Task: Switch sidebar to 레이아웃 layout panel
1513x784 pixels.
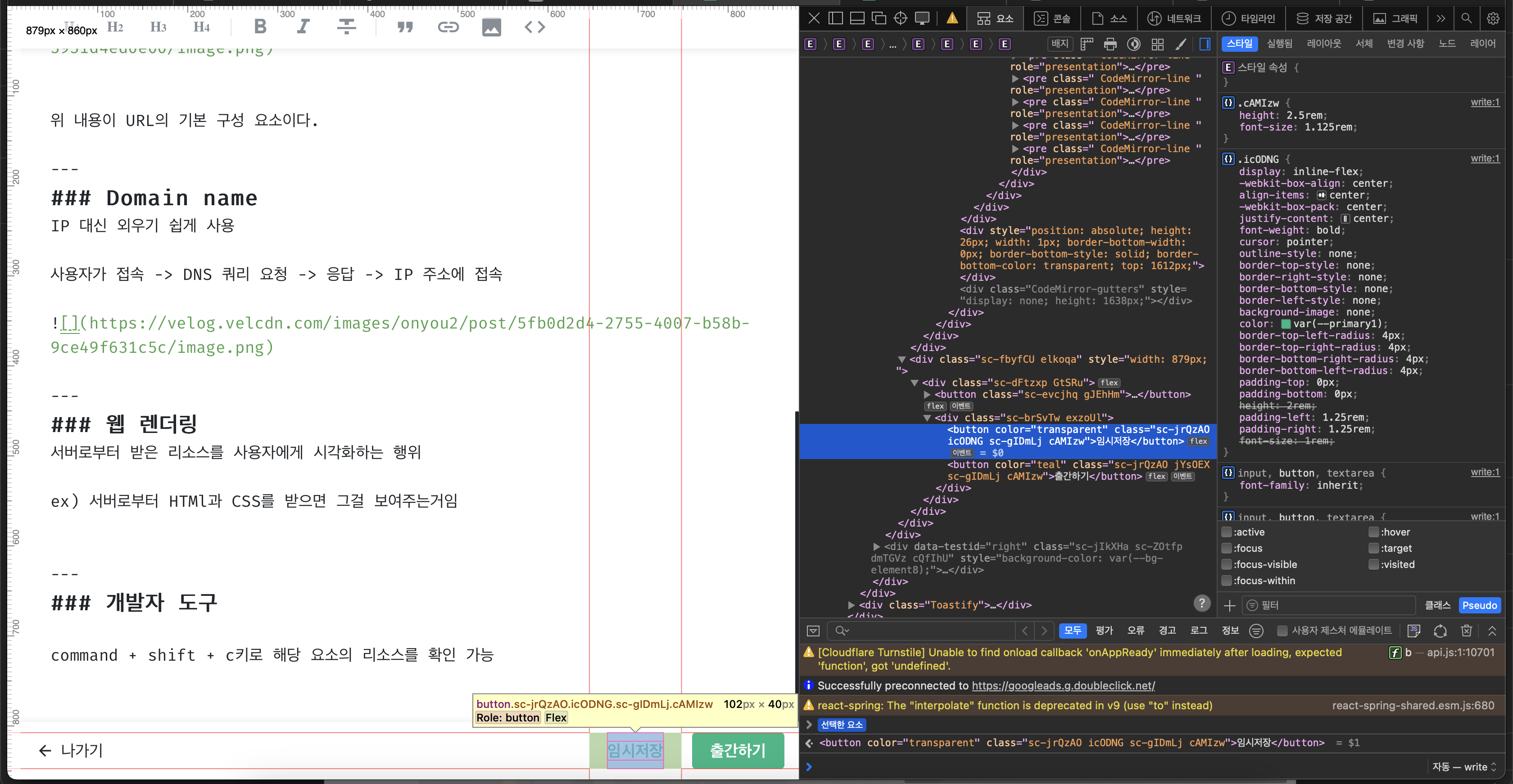Action: (x=1324, y=43)
